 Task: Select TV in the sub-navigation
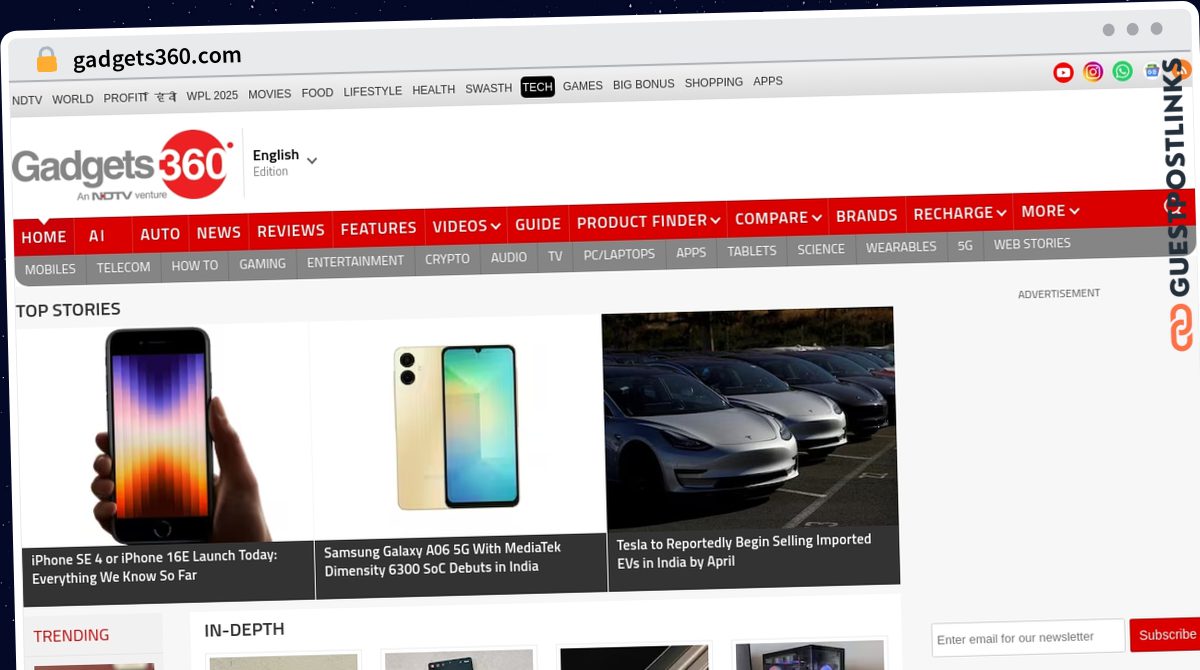(x=555, y=256)
